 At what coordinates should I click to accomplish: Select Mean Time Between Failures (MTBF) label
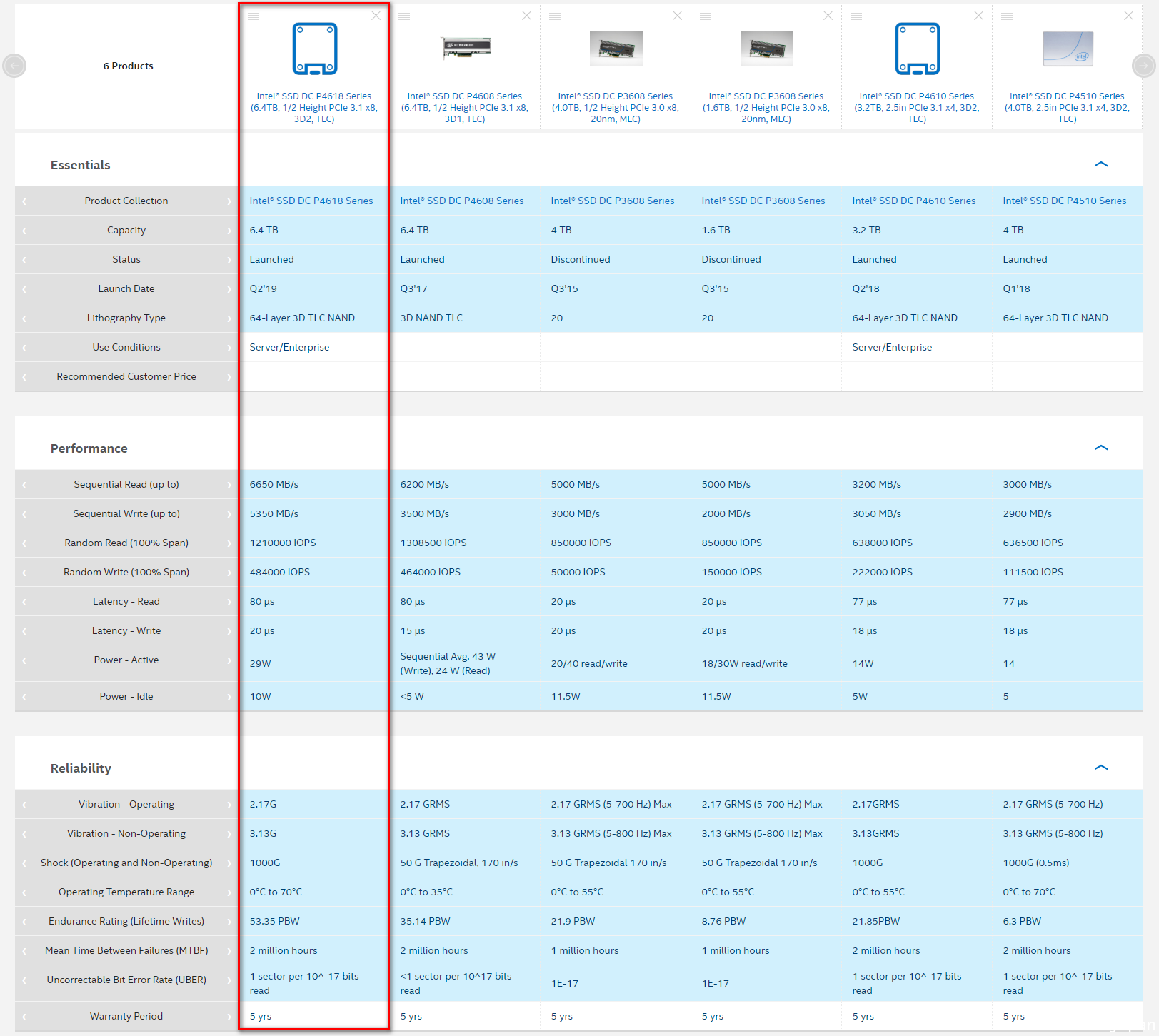coord(126,950)
